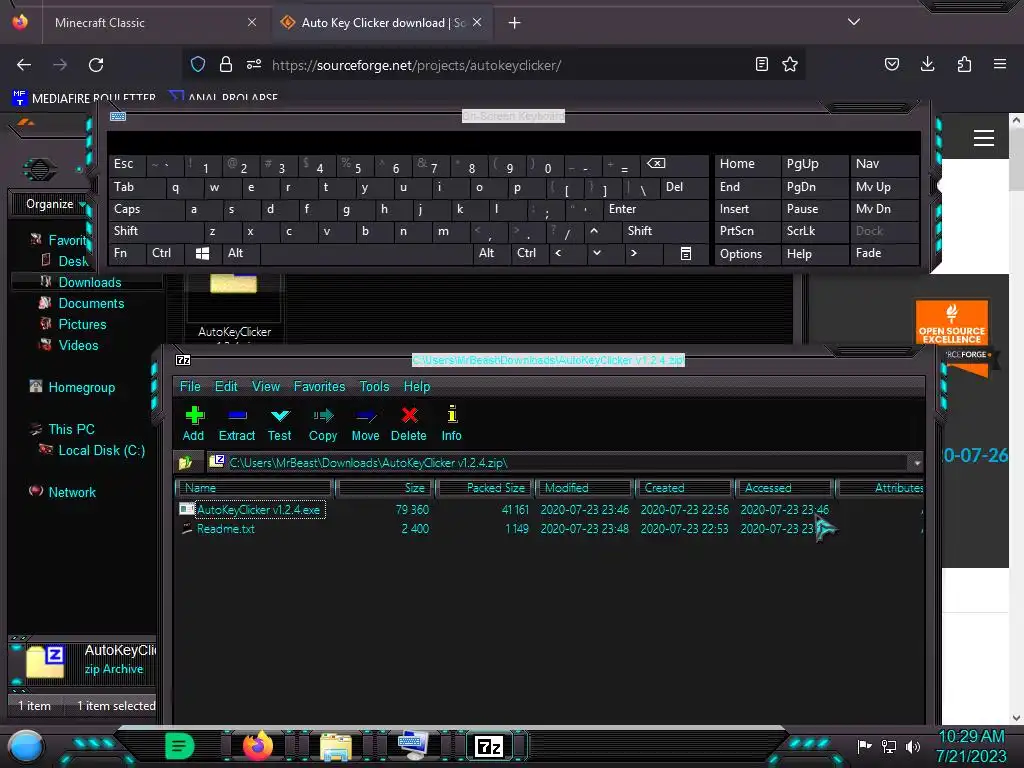Click the Enter key on on-screen keyboard
This screenshot has height=768, width=1024.
tap(656, 209)
